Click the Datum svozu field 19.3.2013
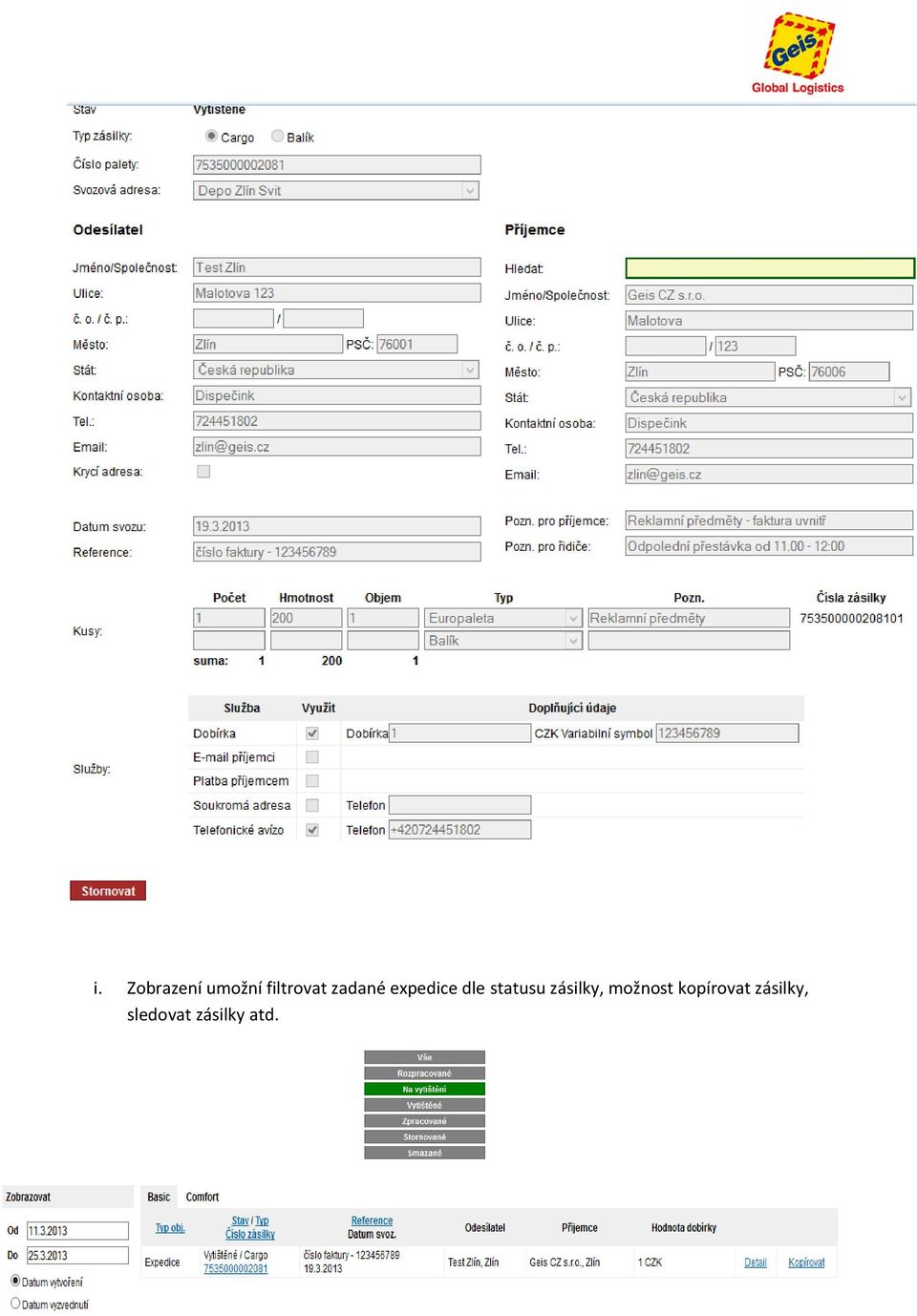 click(336, 526)
